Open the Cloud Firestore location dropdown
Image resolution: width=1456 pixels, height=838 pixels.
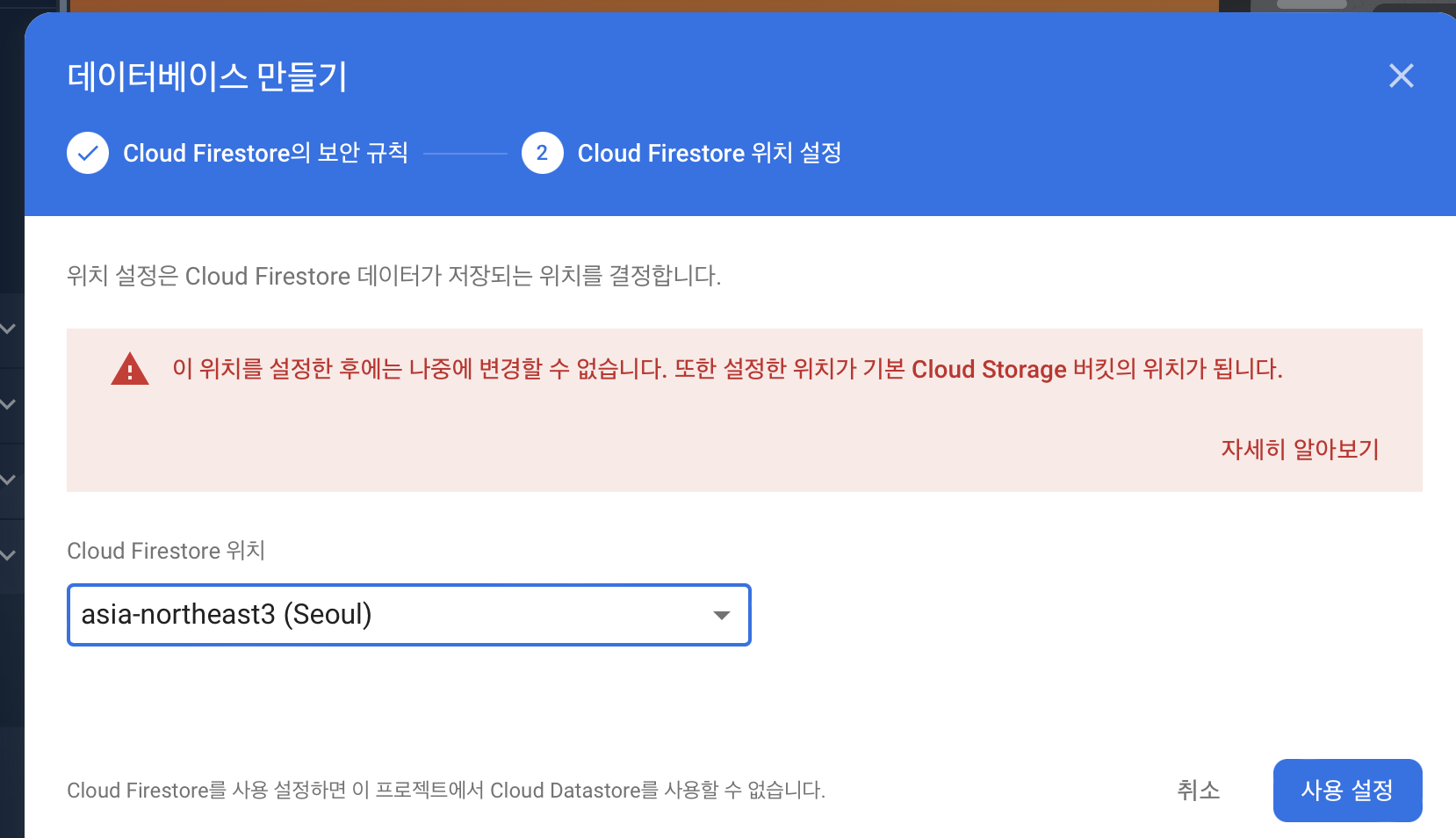pos(409,615)
